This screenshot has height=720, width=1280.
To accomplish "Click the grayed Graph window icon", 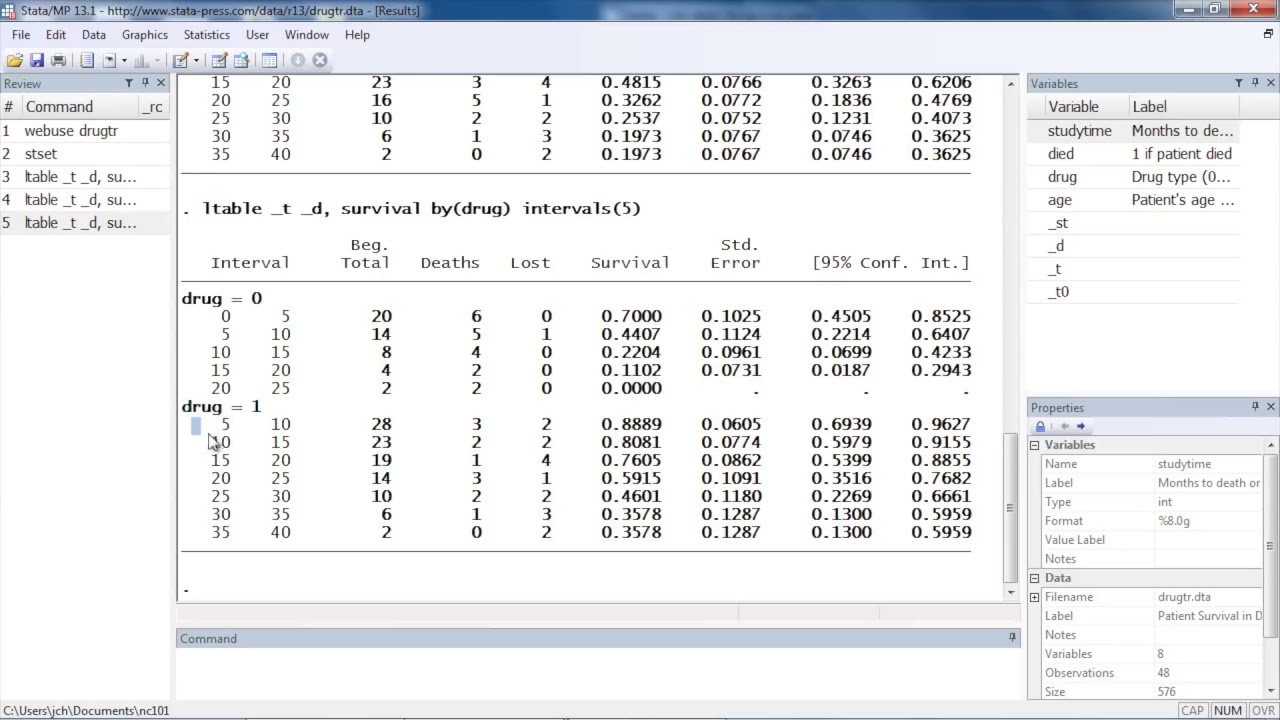I will pyautogui.click(x=140, y=60).
